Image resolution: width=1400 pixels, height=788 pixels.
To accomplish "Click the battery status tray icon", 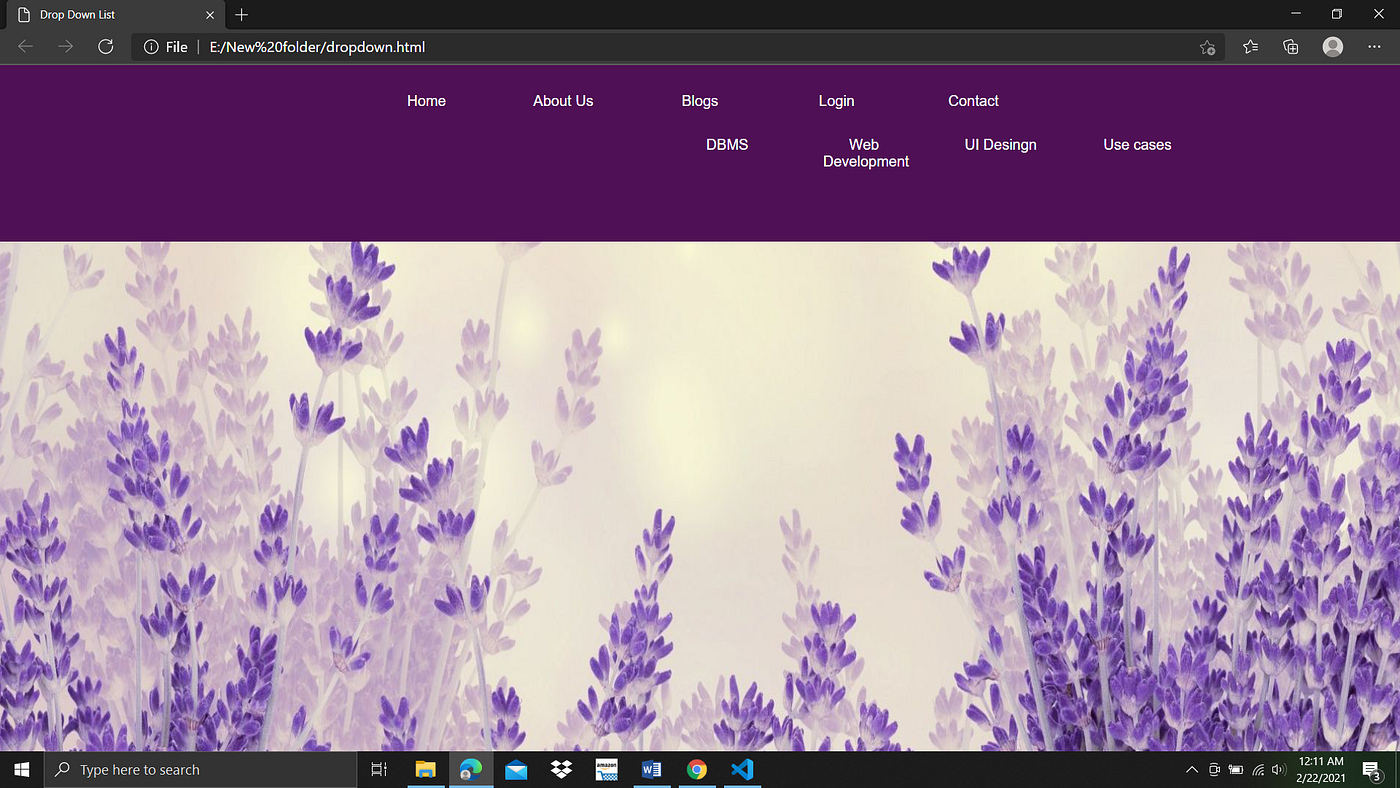I will coord(1236,770).
